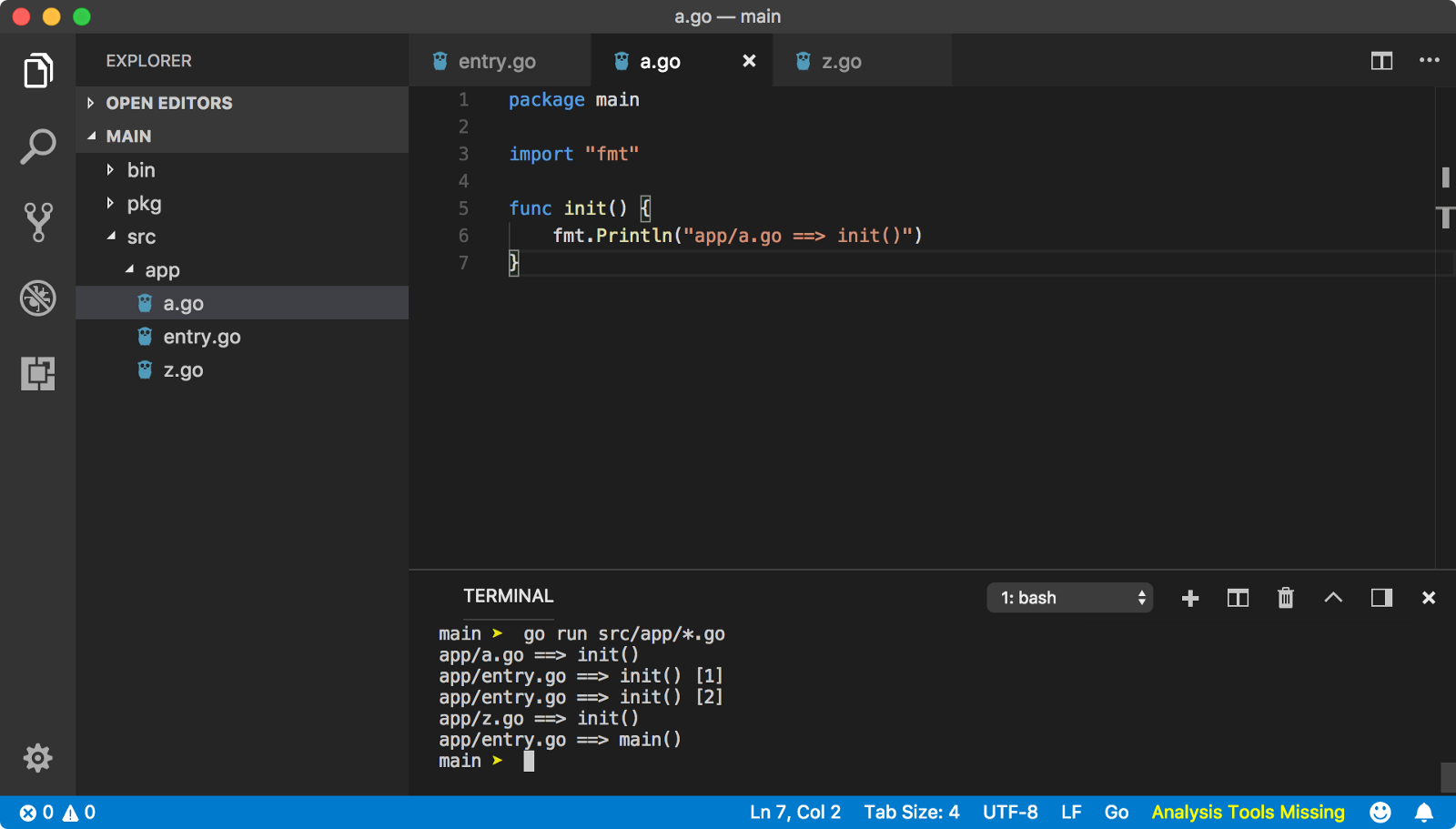Open the Explorer view in activity bar
The height and width of the screenshot is (829, 1456).
[37, 70]
